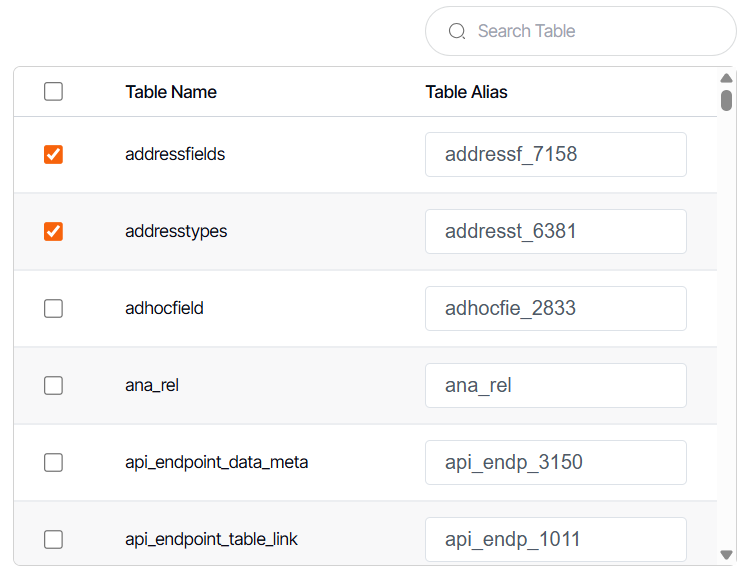Image resolution: width=755 pixels, height=582 pixels.
Task: Focus the adhocfie_2833 alias input
Action: 555,309
